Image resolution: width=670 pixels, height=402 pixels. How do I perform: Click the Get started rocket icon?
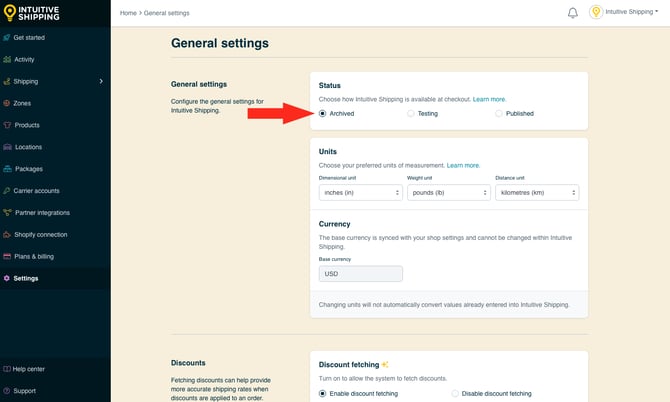[7, 38]
